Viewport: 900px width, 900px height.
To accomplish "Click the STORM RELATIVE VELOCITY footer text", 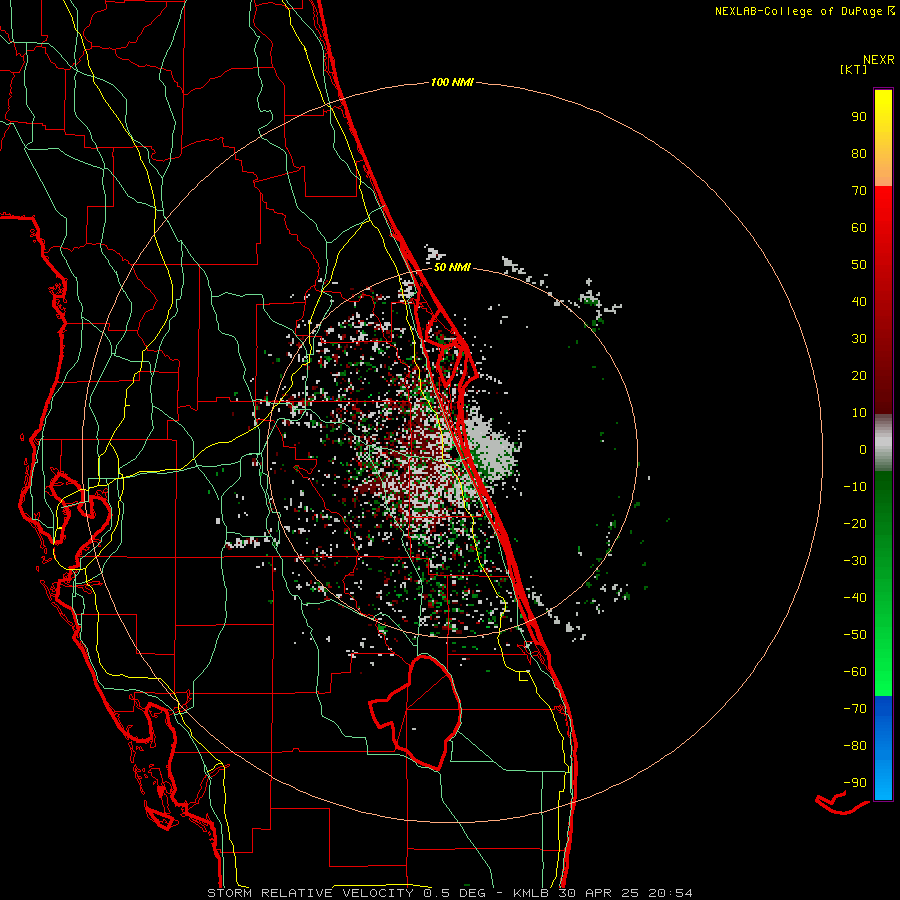I will point(311,893).
